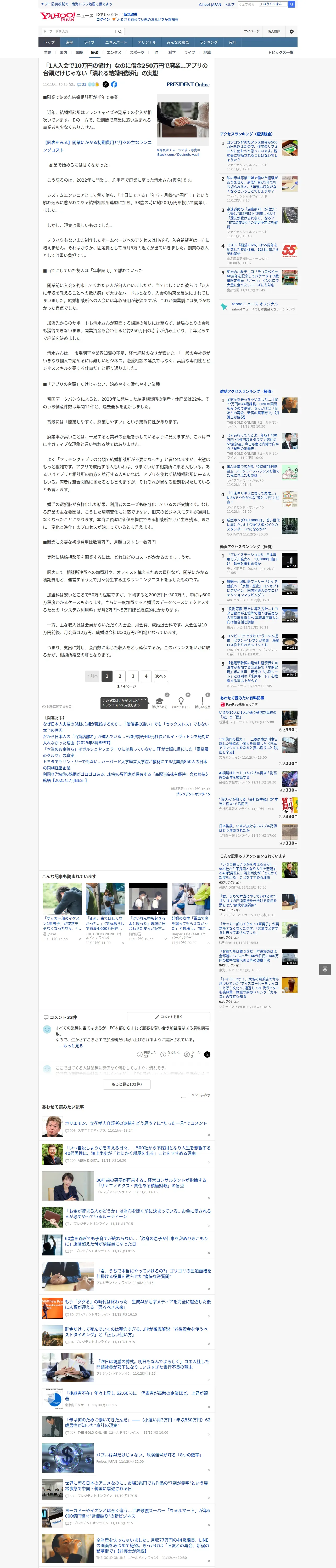Open the 【図表をみる】開業にかかる初期費用 link
Screen dimensions: 336x1568
97,146
